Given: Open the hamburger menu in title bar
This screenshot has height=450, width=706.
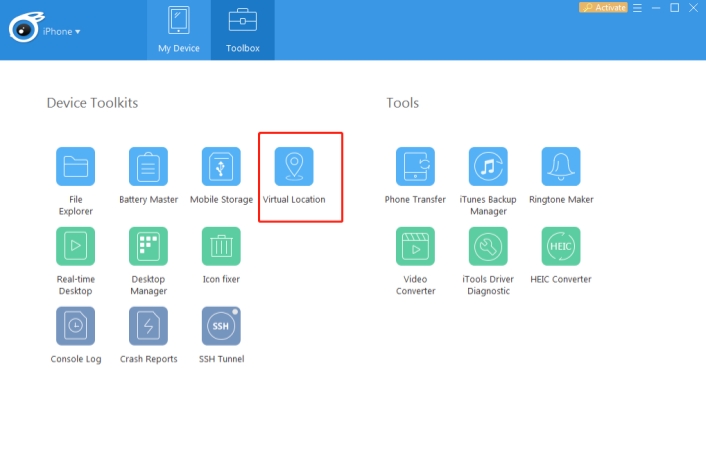Looking at the screenshot, I should point(637,8).
